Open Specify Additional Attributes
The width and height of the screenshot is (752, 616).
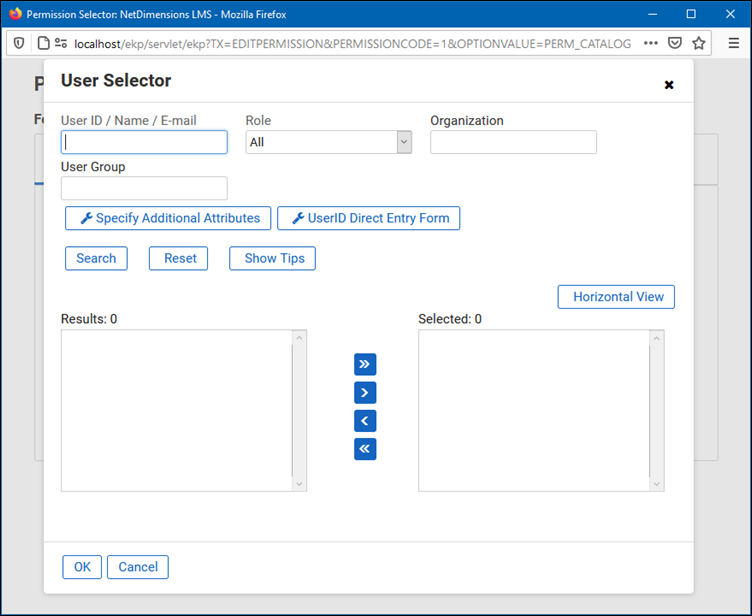click(x=169, y=218)
